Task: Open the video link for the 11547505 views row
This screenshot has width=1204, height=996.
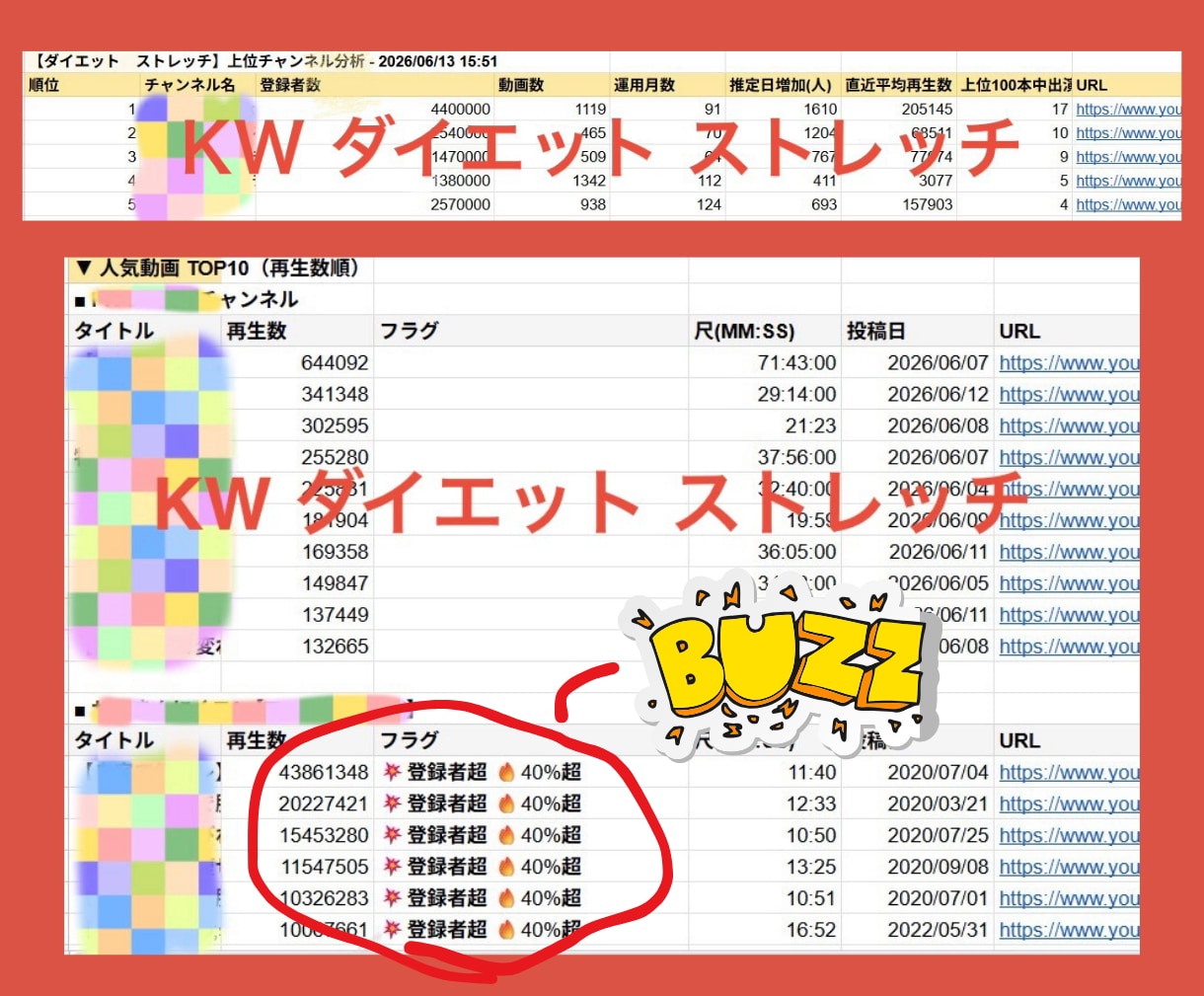Action: tap(1069, 868)
